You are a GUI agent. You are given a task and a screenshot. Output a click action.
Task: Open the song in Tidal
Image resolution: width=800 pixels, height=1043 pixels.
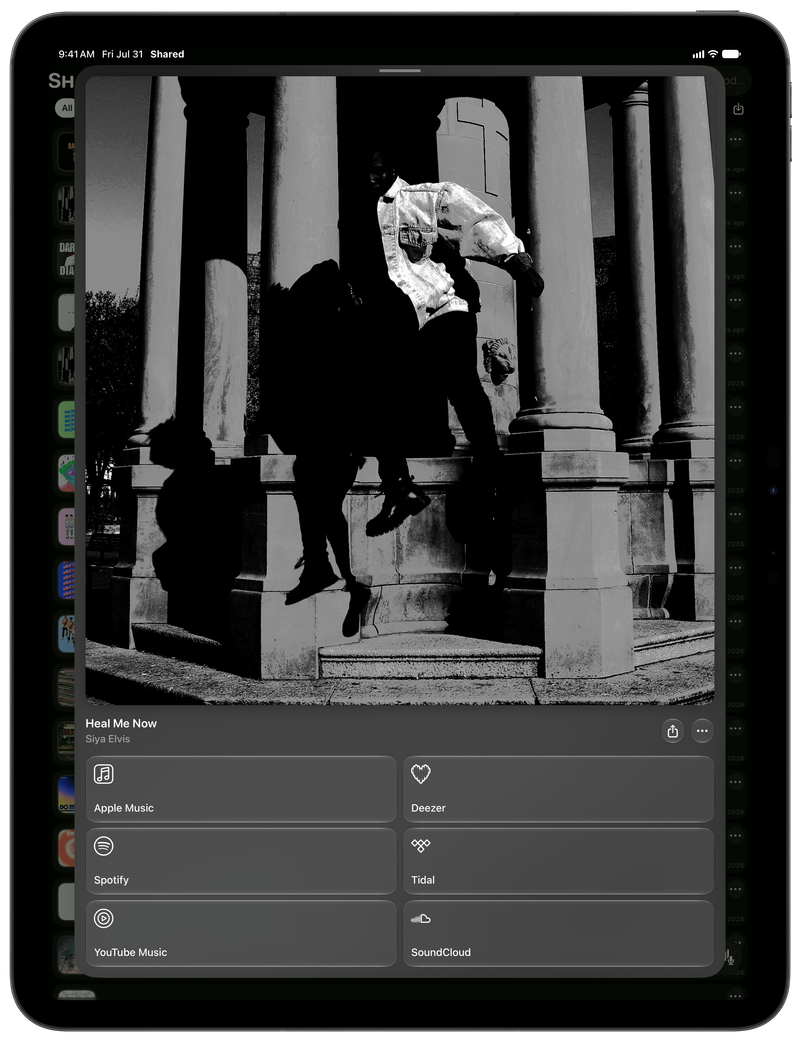[558, 861]
